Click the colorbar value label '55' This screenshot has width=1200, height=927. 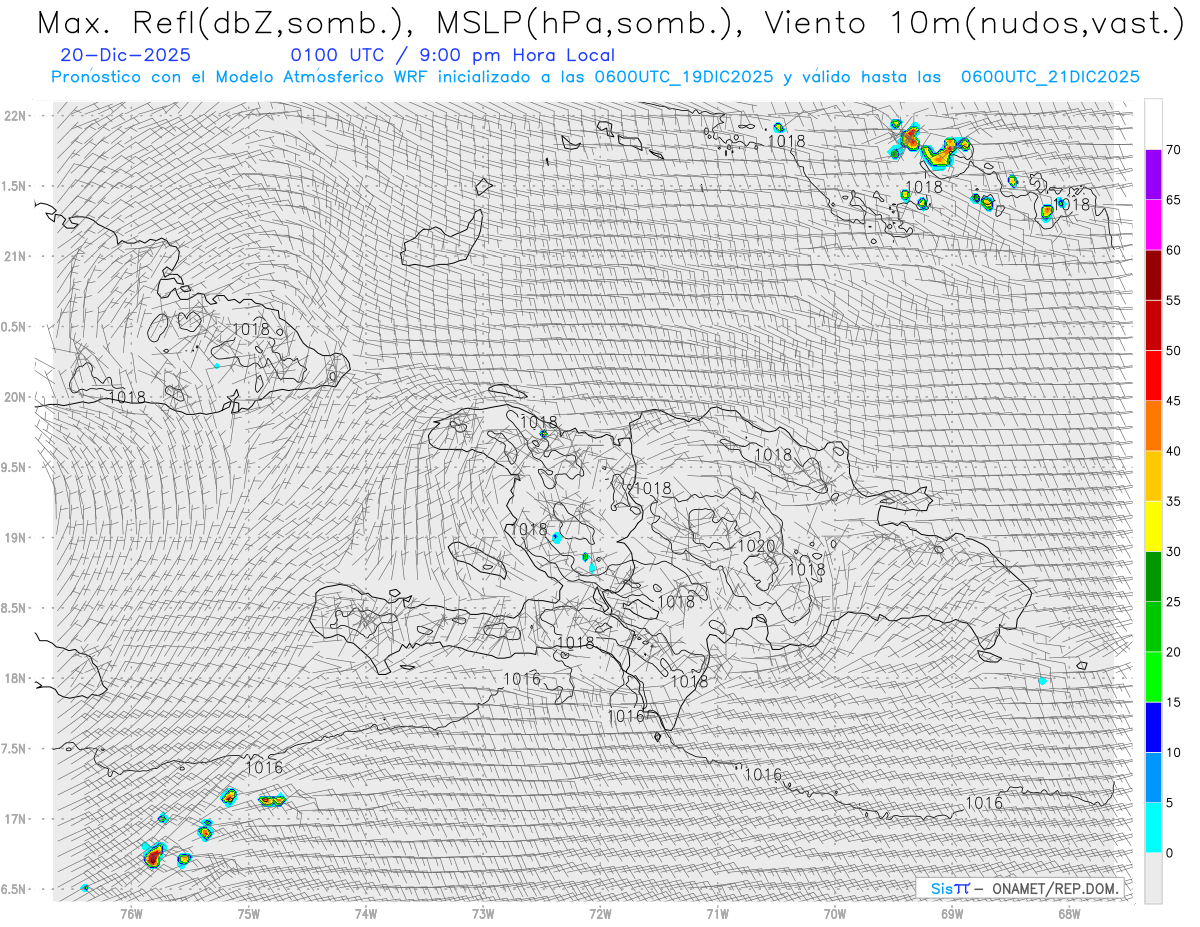coord(1174,300)
